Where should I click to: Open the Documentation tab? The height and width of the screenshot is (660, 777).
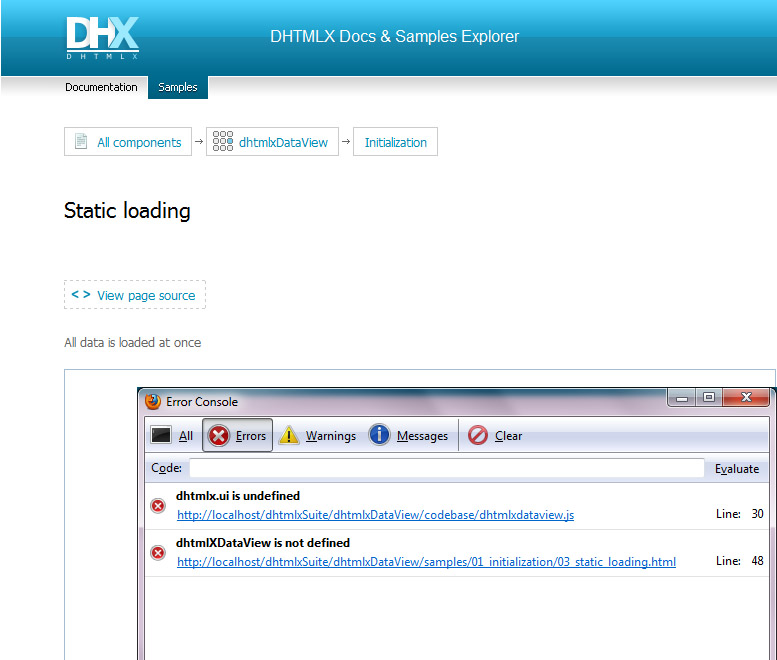tap(101, 87)
